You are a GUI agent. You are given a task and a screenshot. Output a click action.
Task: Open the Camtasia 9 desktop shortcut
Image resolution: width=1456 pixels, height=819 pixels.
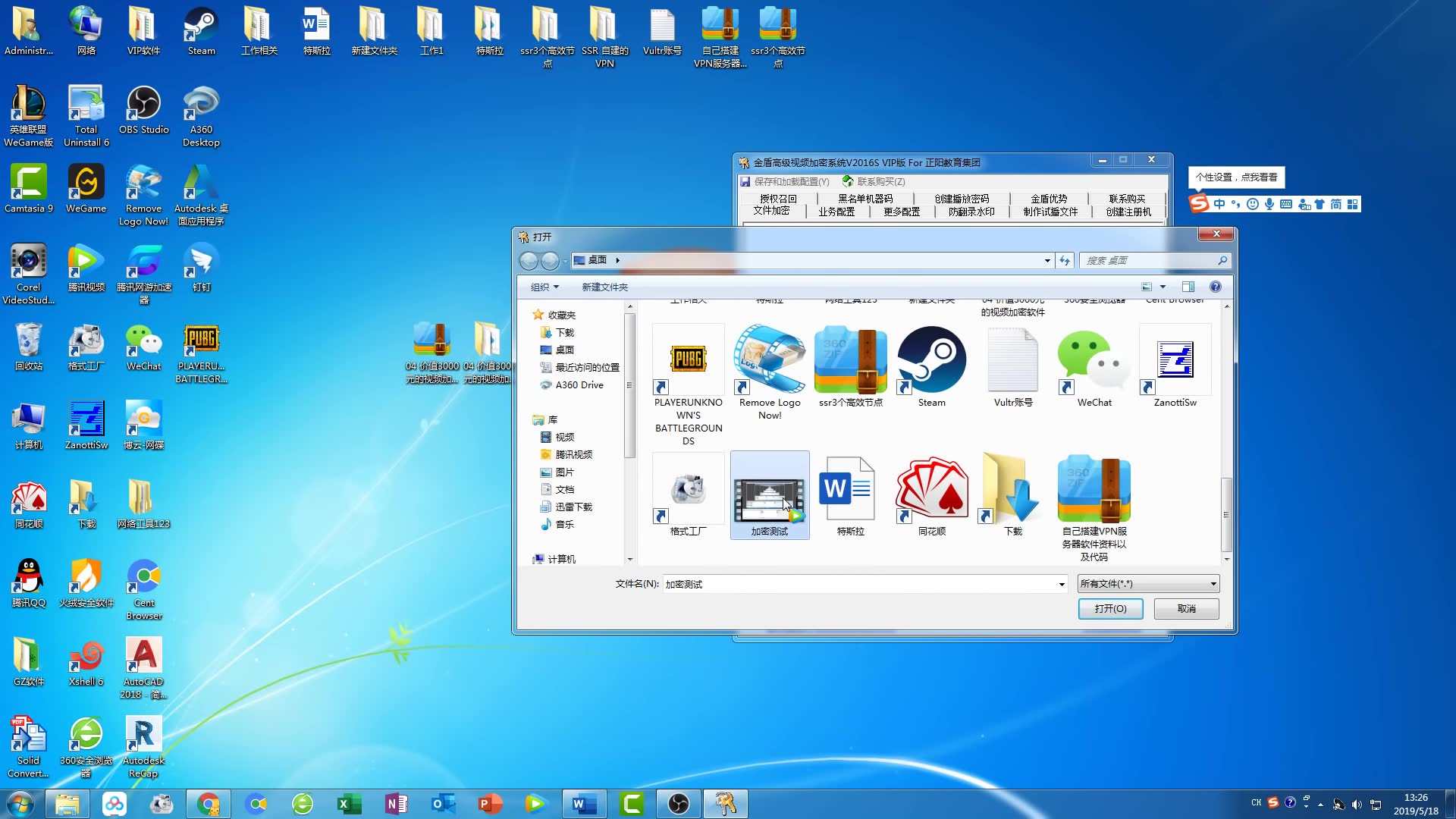[29, 189]
